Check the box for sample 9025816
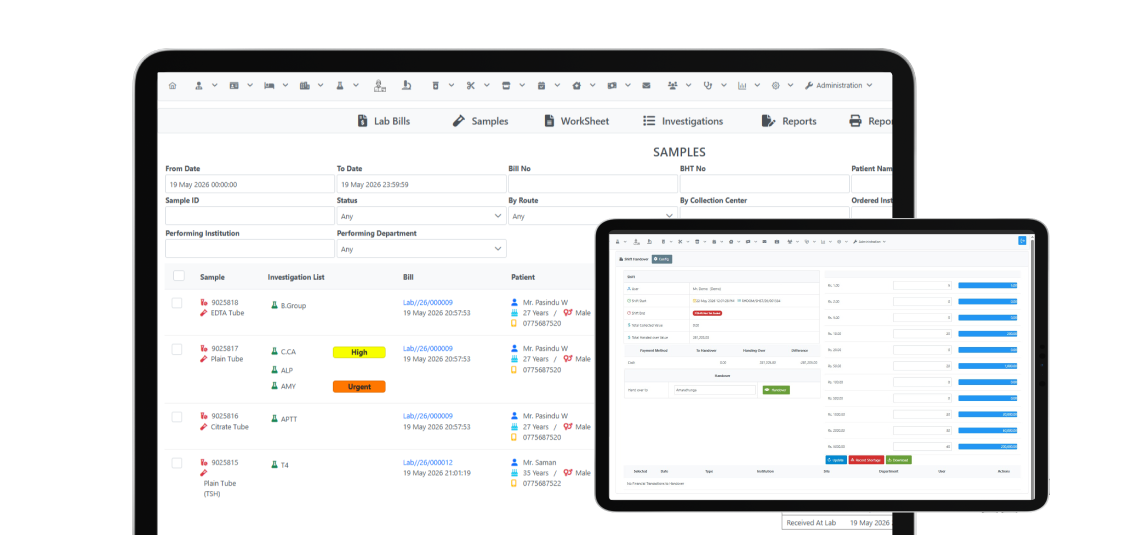The width and height of the screenshot is (1139, 535). click(x=177, y=417)
